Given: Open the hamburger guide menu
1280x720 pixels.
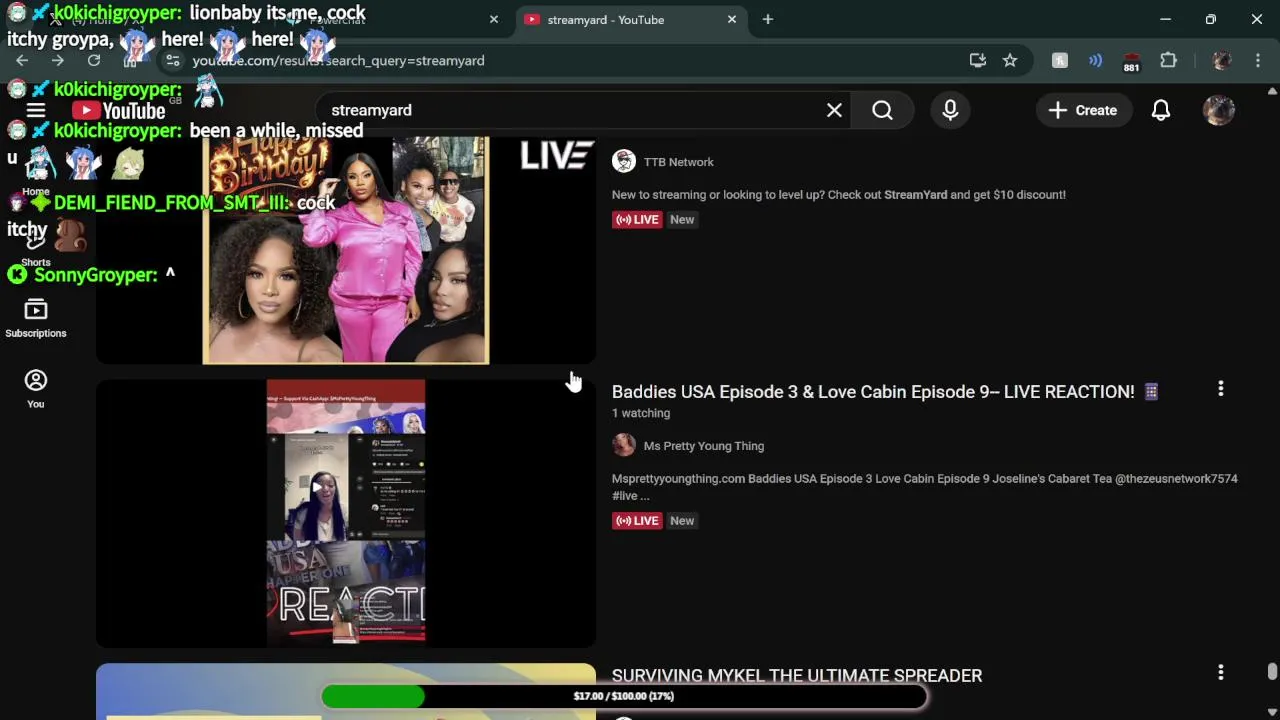Looking at the screenshot, I should coord(36,110).
